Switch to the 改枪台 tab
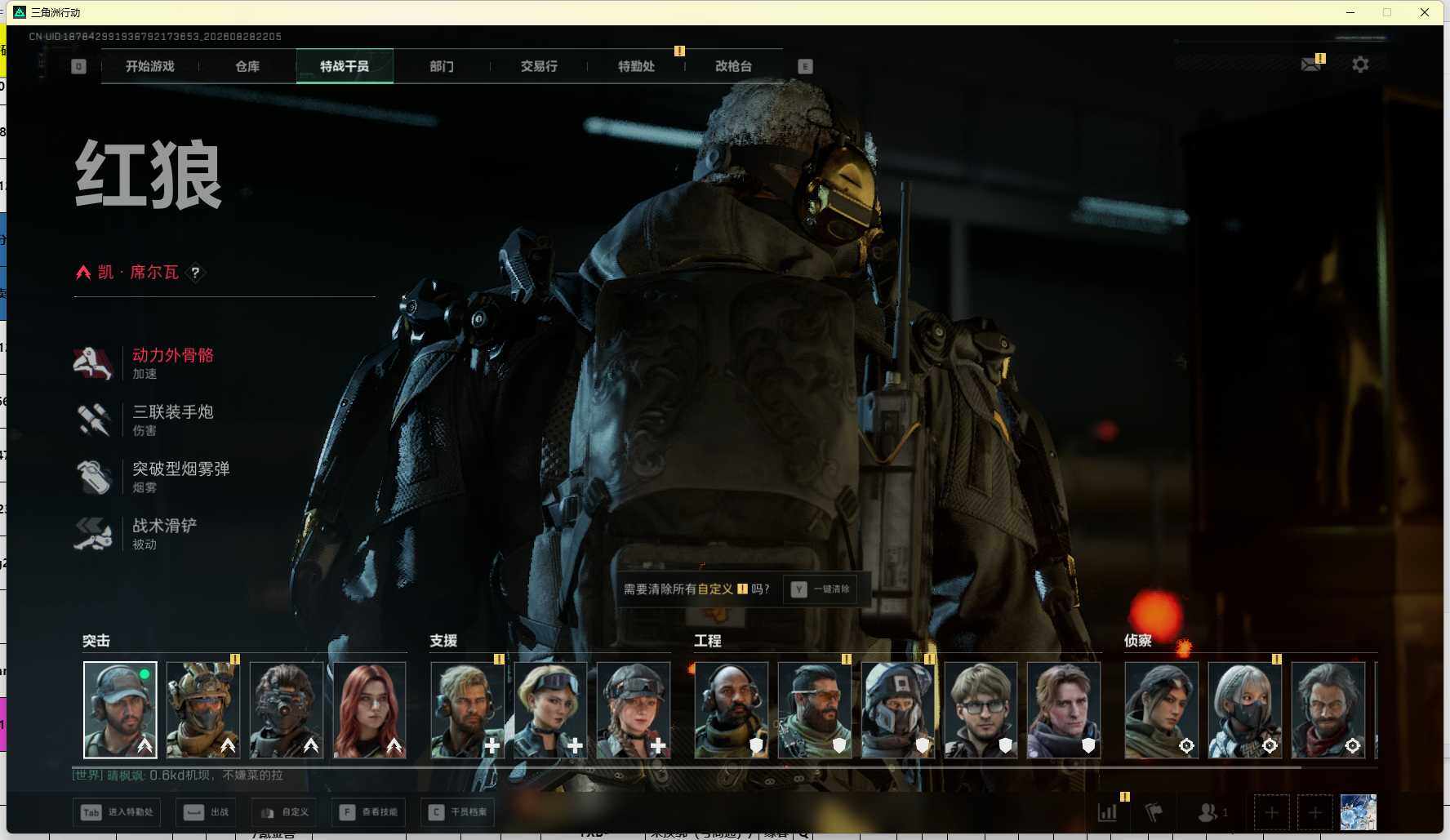The height and width of the screenshot is (840, 1450). [733, 66]
